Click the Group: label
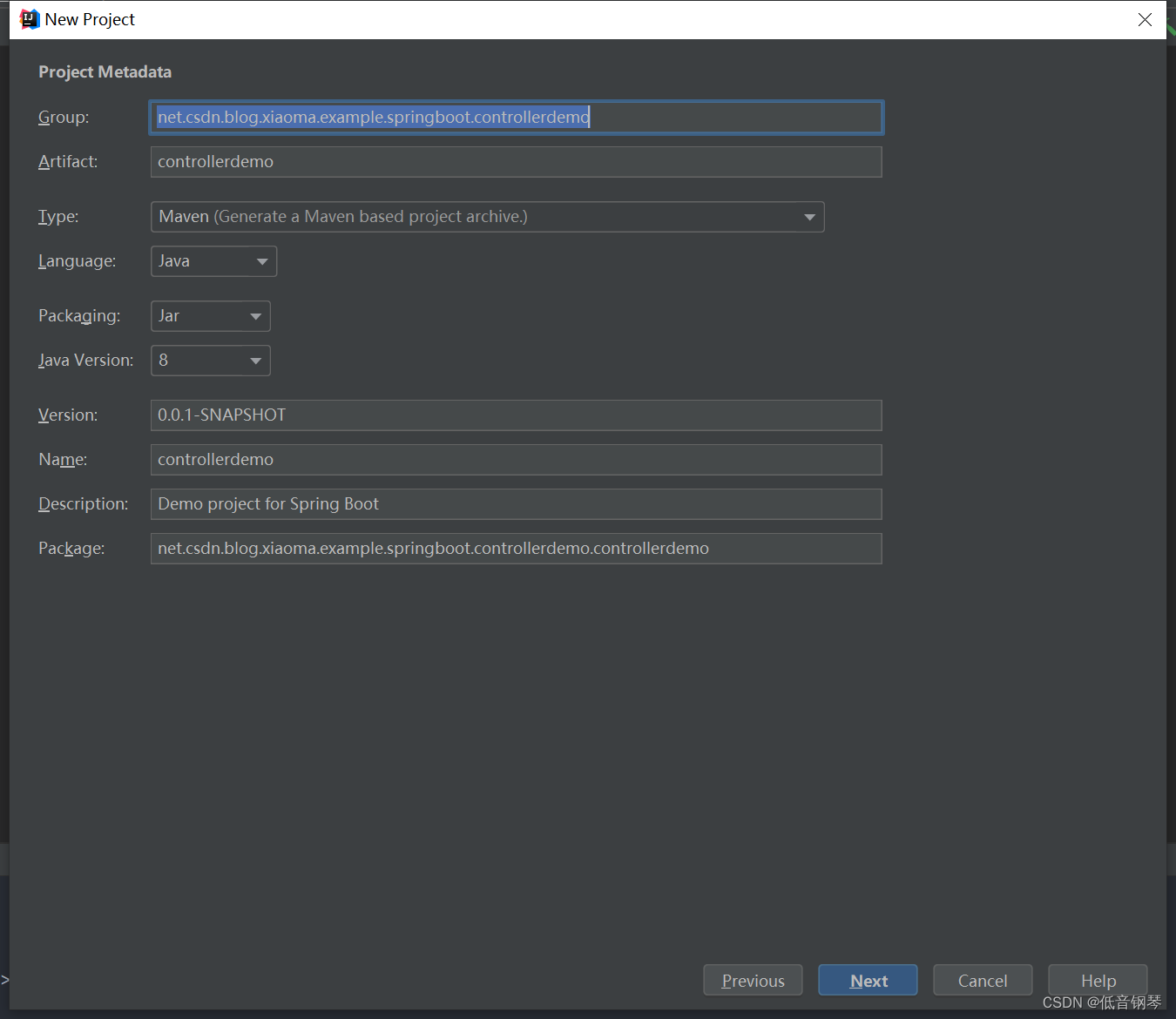This screenshot has height=1019, width=1176. click(x=64, y=118)
